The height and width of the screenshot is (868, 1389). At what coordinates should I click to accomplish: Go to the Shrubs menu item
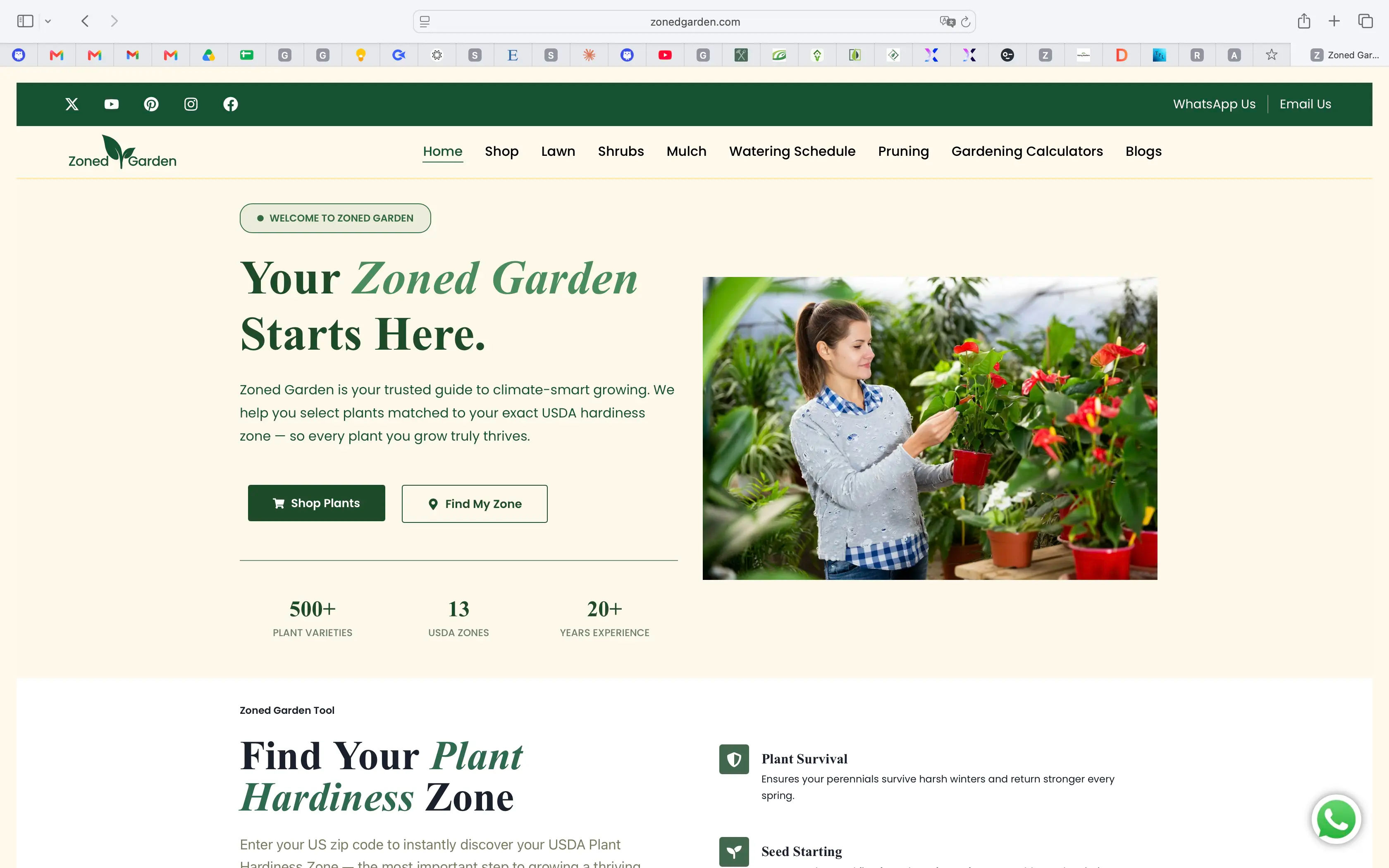tap(621, 152)
